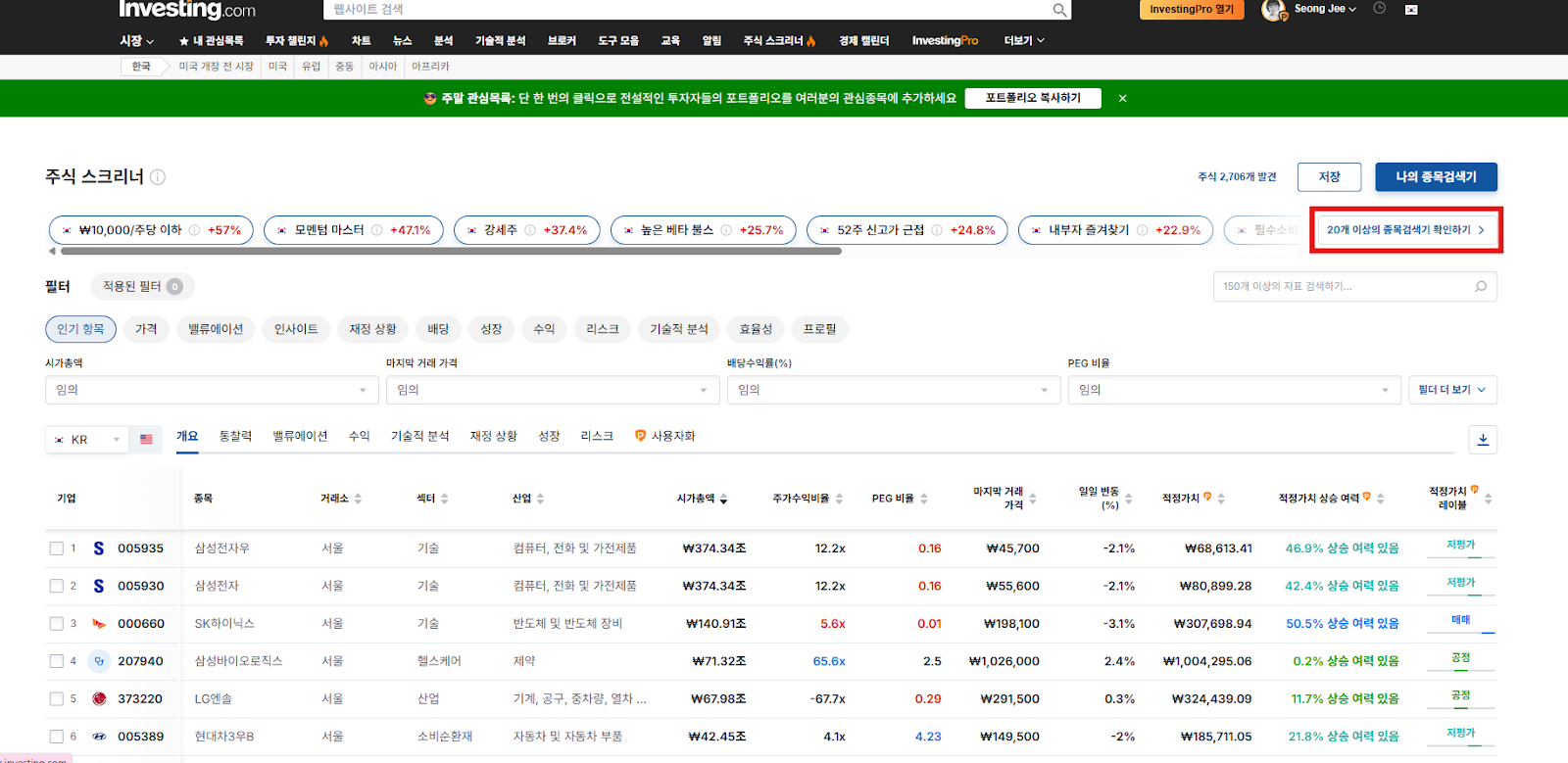Check the checkbox for row 005935
Viewport: 1568px width, 763px height.
[x=57, y=548]
